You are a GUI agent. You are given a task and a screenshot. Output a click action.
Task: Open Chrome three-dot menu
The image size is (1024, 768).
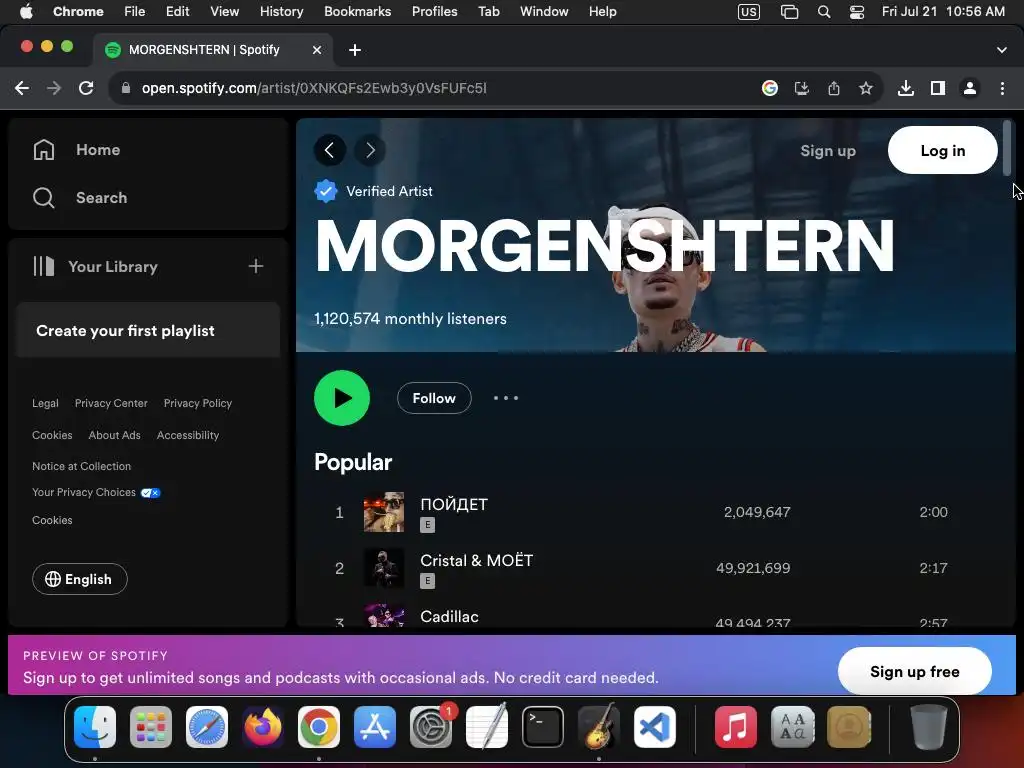coord(1002,88)
